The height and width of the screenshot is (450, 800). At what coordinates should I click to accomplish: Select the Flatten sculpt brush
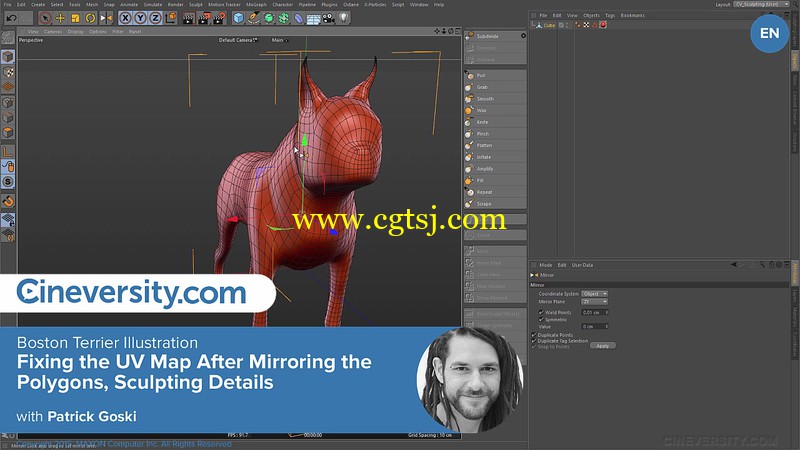(x=495, y=145)
